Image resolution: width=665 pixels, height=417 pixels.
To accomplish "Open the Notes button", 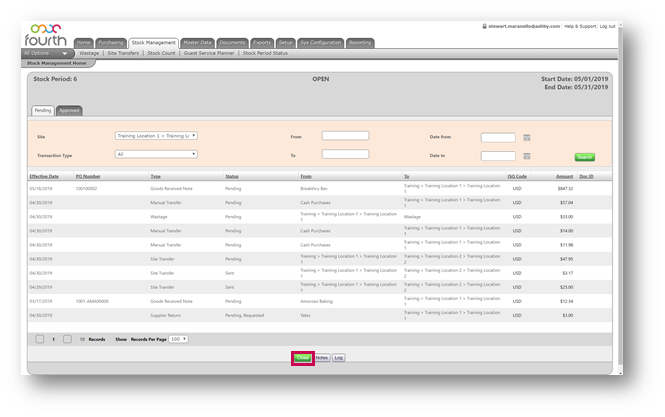I will coord(322,357).
